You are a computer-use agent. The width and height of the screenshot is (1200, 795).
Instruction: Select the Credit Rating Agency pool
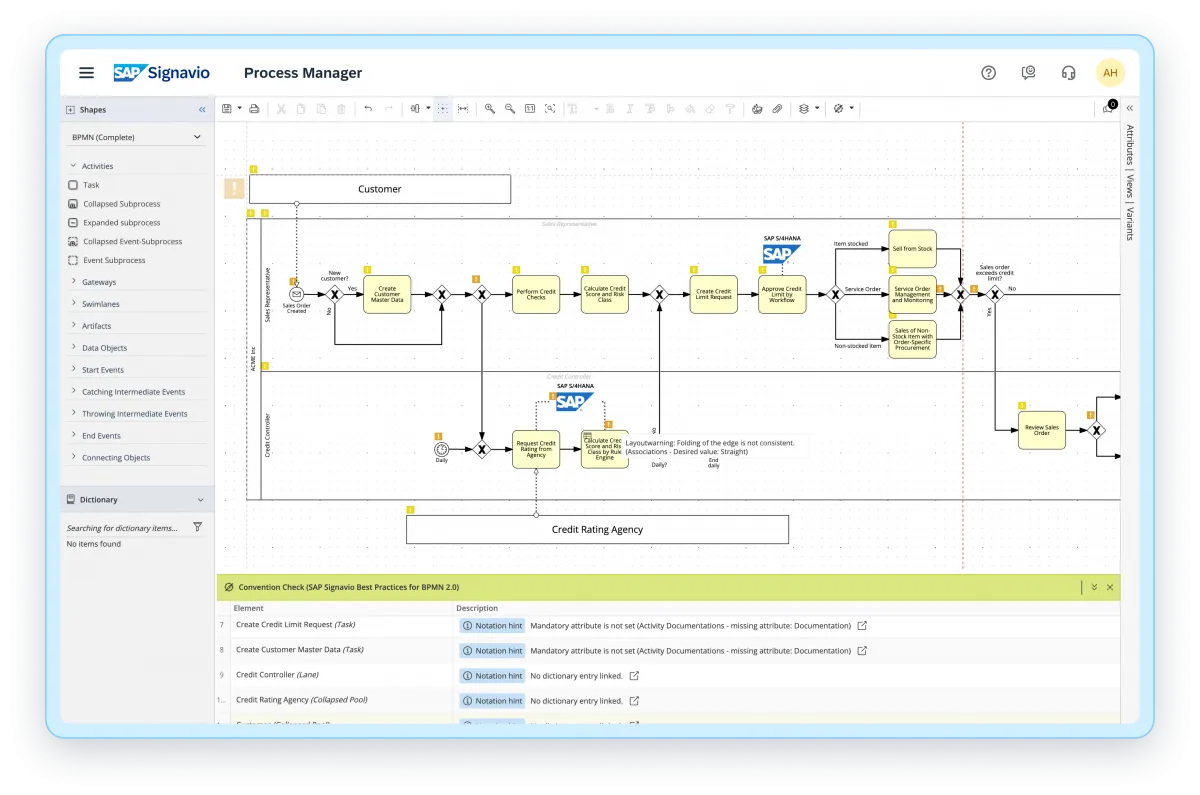(597, 529)
